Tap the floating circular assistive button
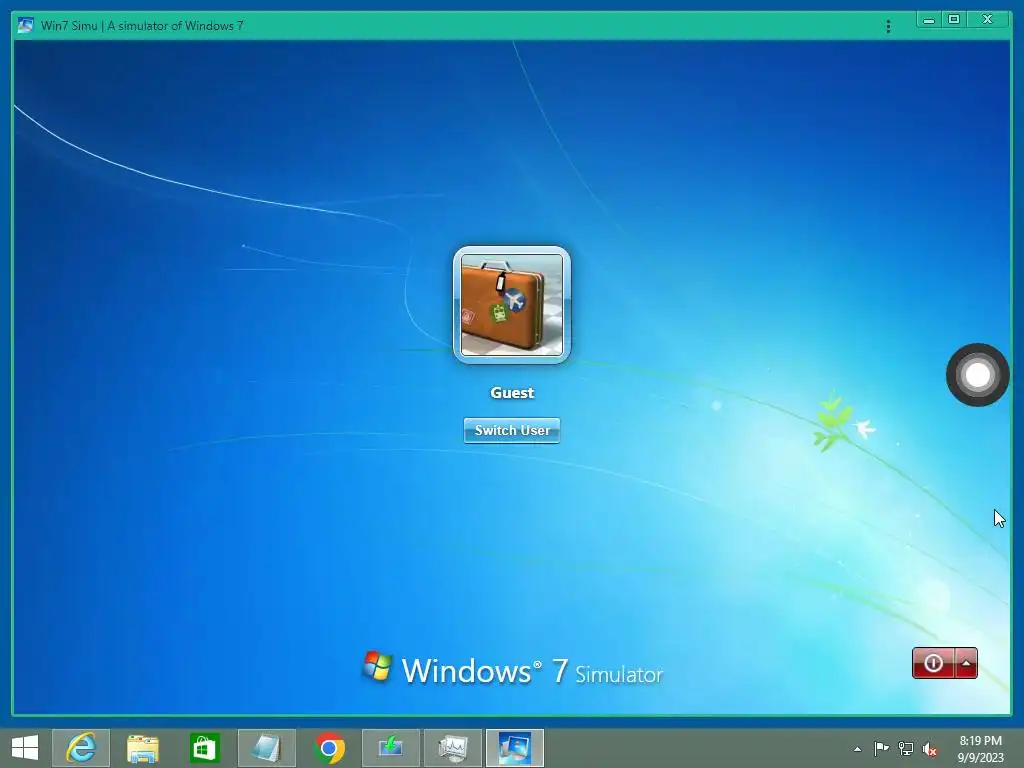The height and width of the screenshot is (768, 1024). [x=978, y=375]
